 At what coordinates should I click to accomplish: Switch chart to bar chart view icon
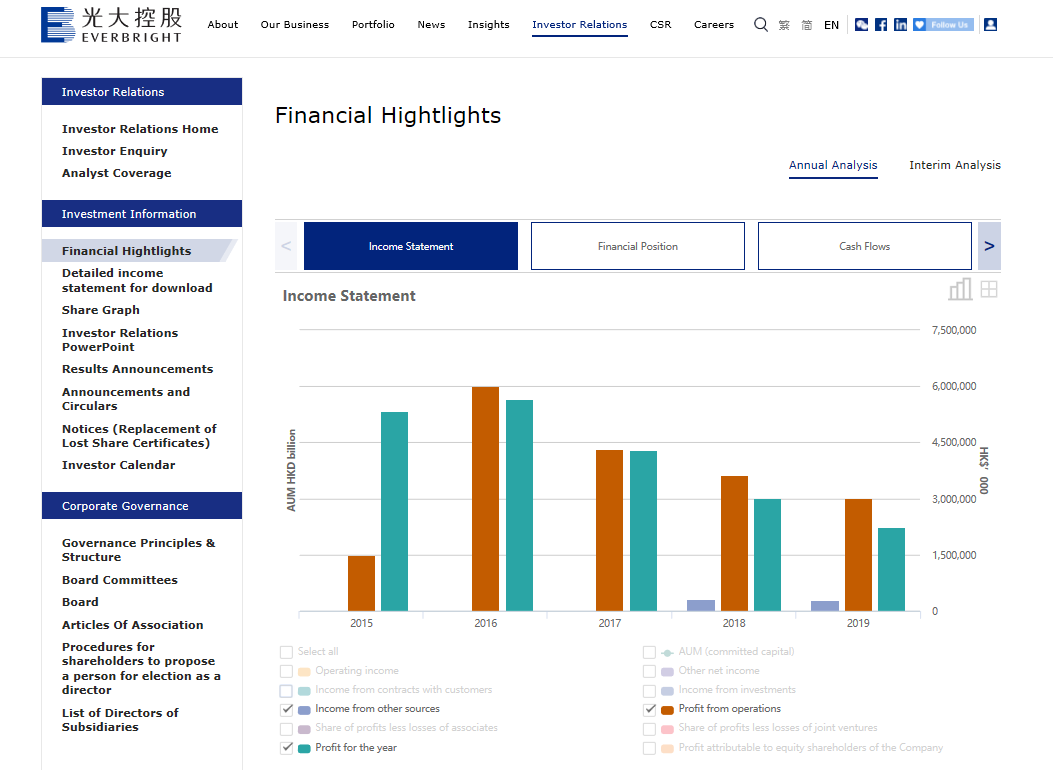959,289
